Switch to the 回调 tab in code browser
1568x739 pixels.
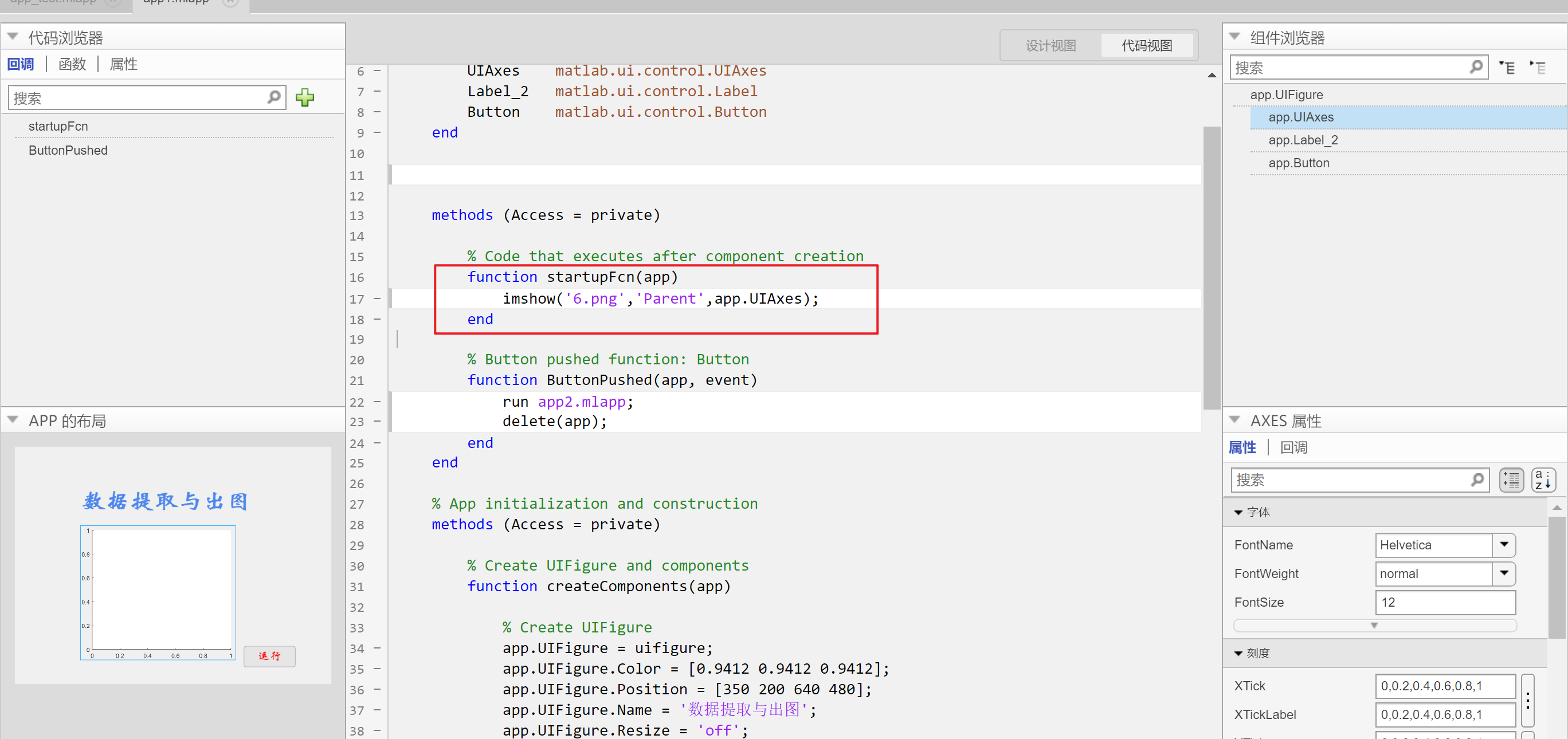[x=21, y=65]
